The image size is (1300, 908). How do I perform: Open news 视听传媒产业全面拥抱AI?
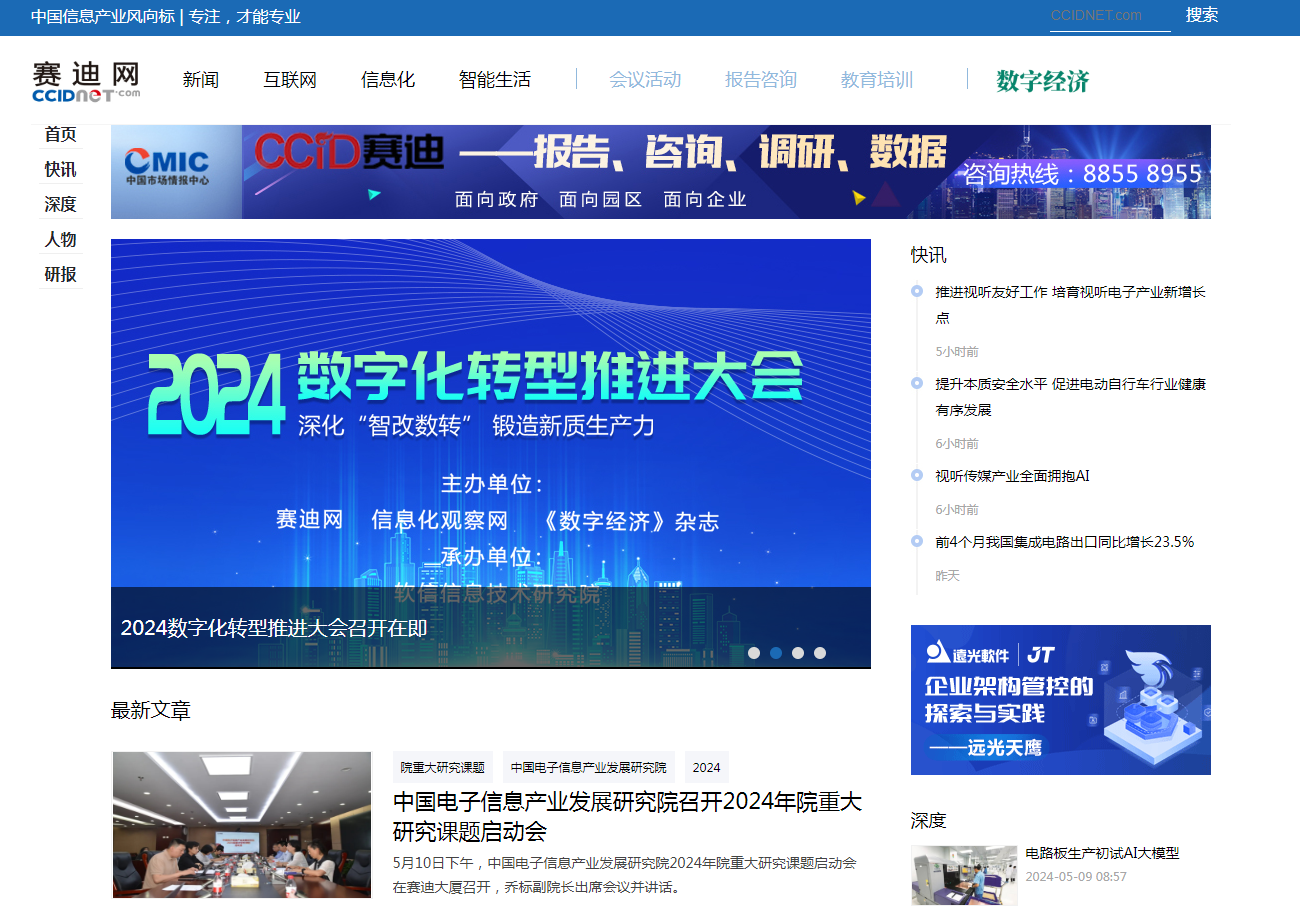pyautogui.click(x=1012, y=476)
